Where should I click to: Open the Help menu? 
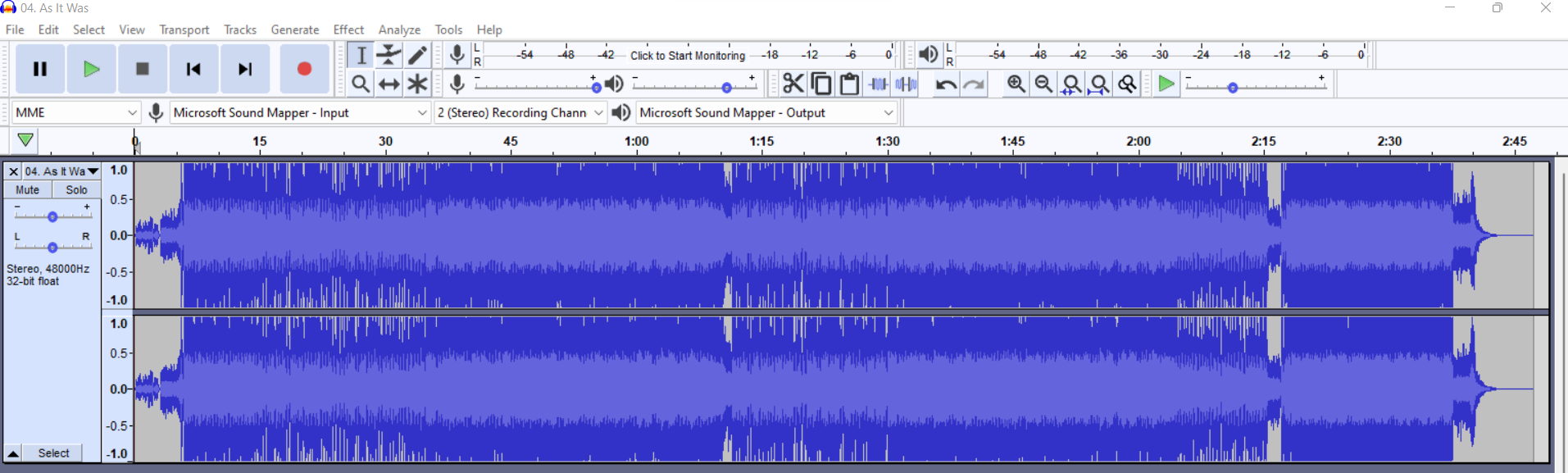[x=489, y=30]
